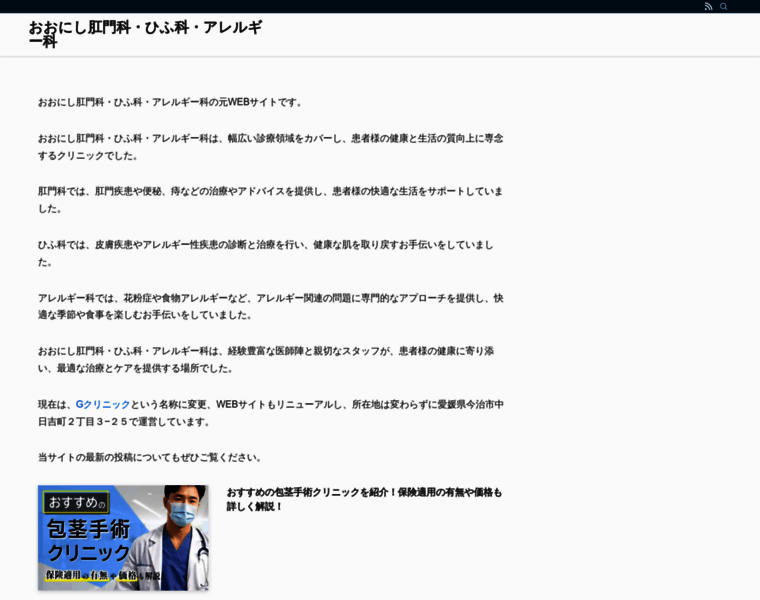Click paragraph mentioning 幅広い診療領域をカバーし
This screenshot has height=600, width=760.
tap(270, 147)
